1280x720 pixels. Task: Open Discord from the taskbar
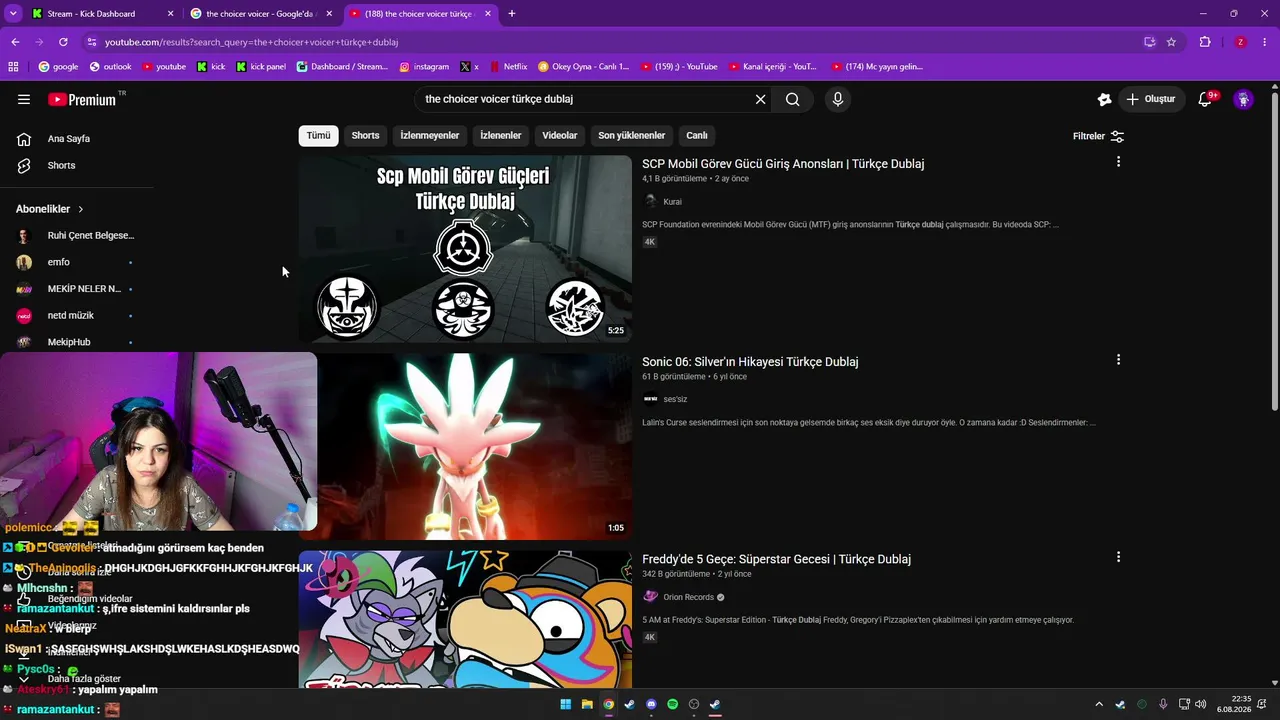click(x=651, y=704)
